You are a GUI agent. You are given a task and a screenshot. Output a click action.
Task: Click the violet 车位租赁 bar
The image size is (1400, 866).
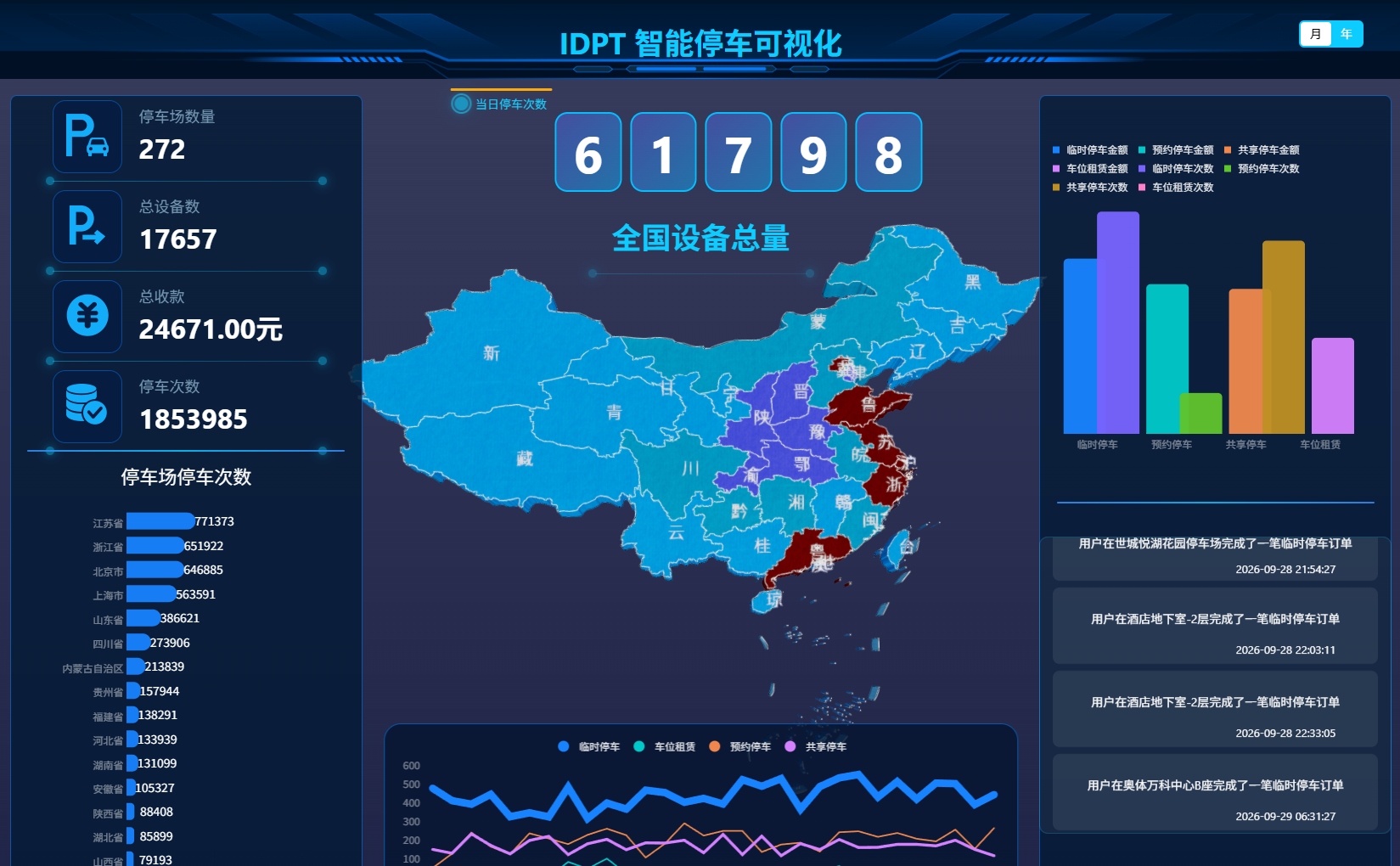click(x=1333, y=386)
